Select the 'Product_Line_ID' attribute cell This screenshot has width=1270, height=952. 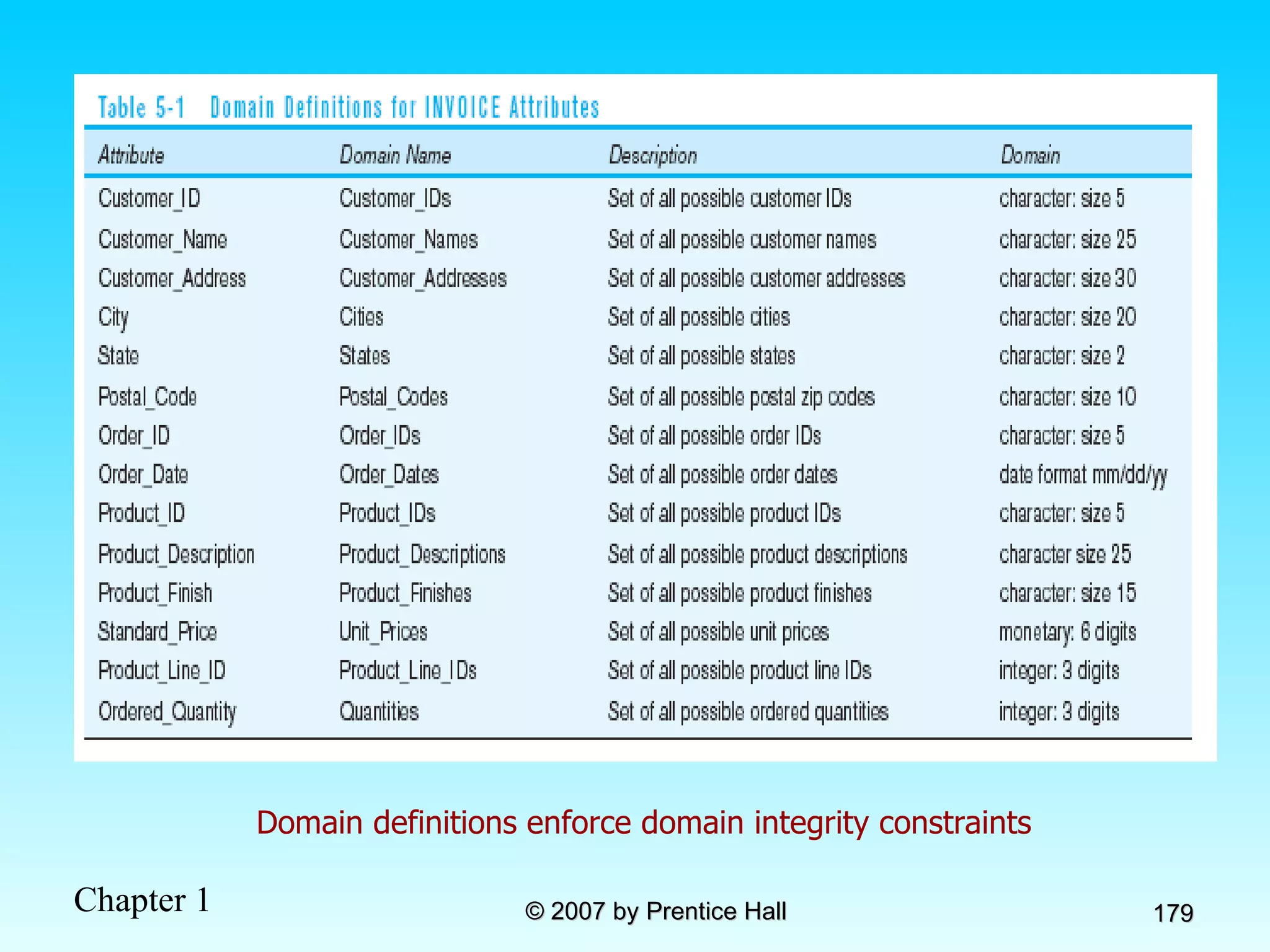coord(162,671)
